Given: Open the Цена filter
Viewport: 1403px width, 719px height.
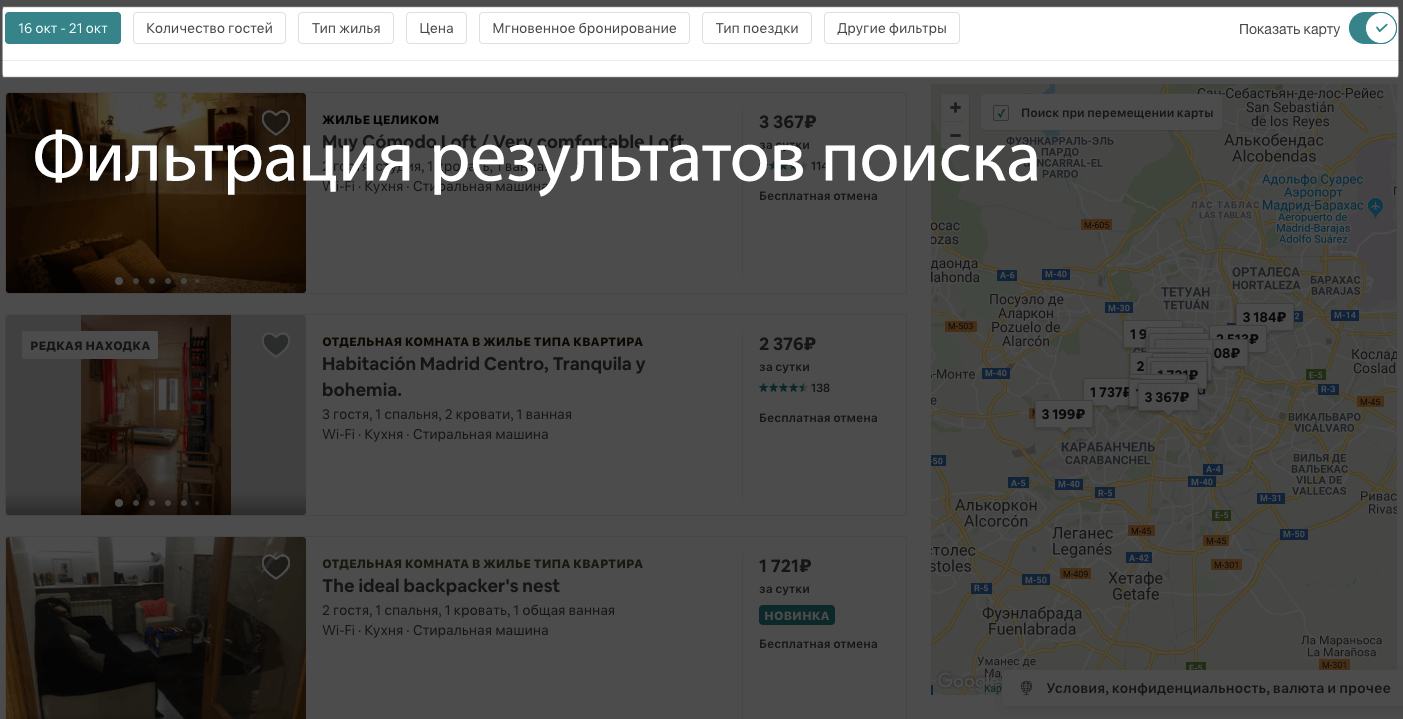Looking at the screenshot, I should click(x=436, y=28).
